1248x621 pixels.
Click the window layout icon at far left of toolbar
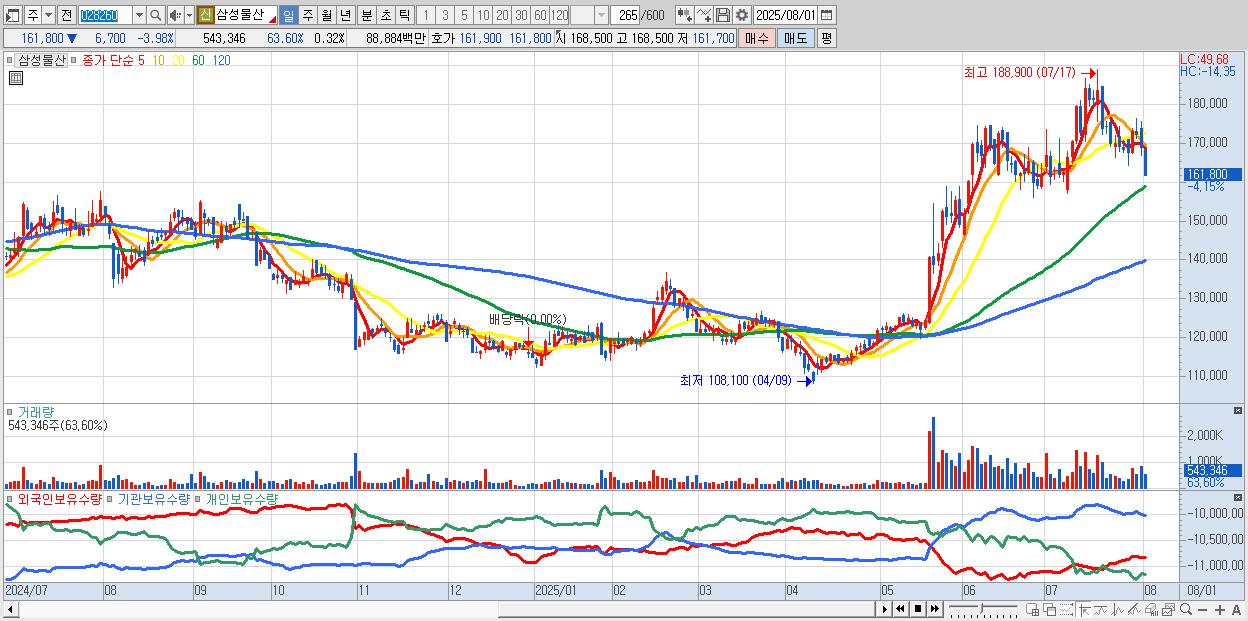point(12,15)
